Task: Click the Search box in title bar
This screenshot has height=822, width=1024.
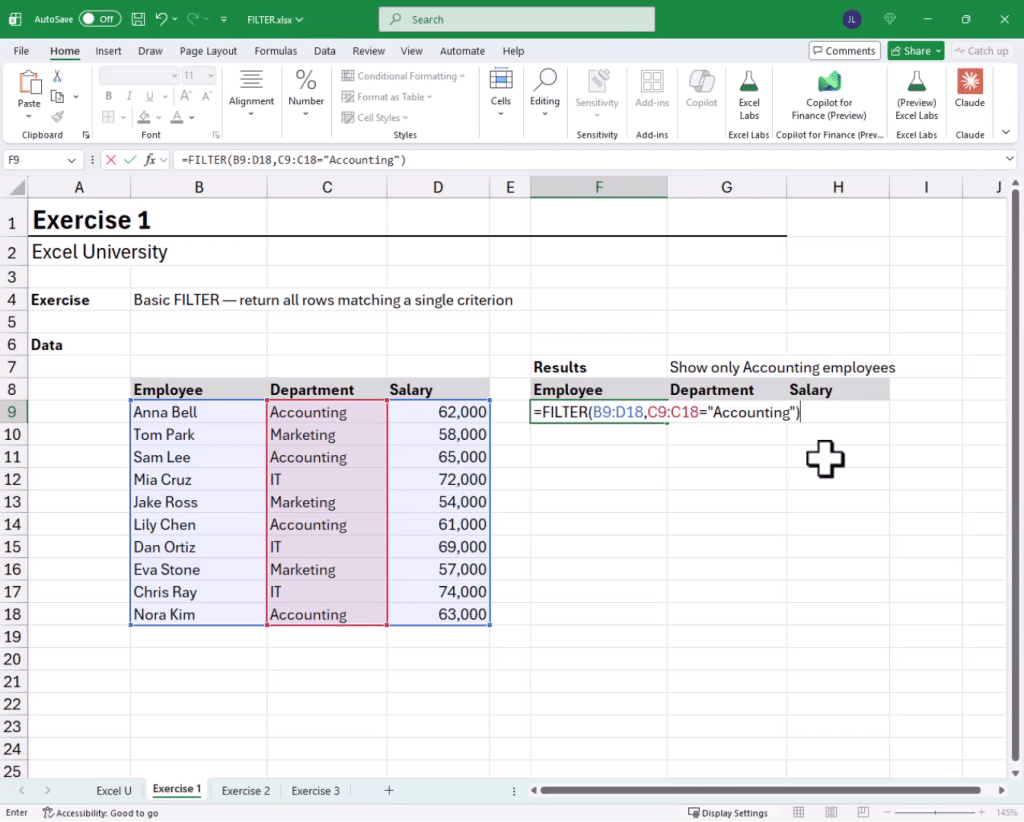Action: (x=517, y=20)
